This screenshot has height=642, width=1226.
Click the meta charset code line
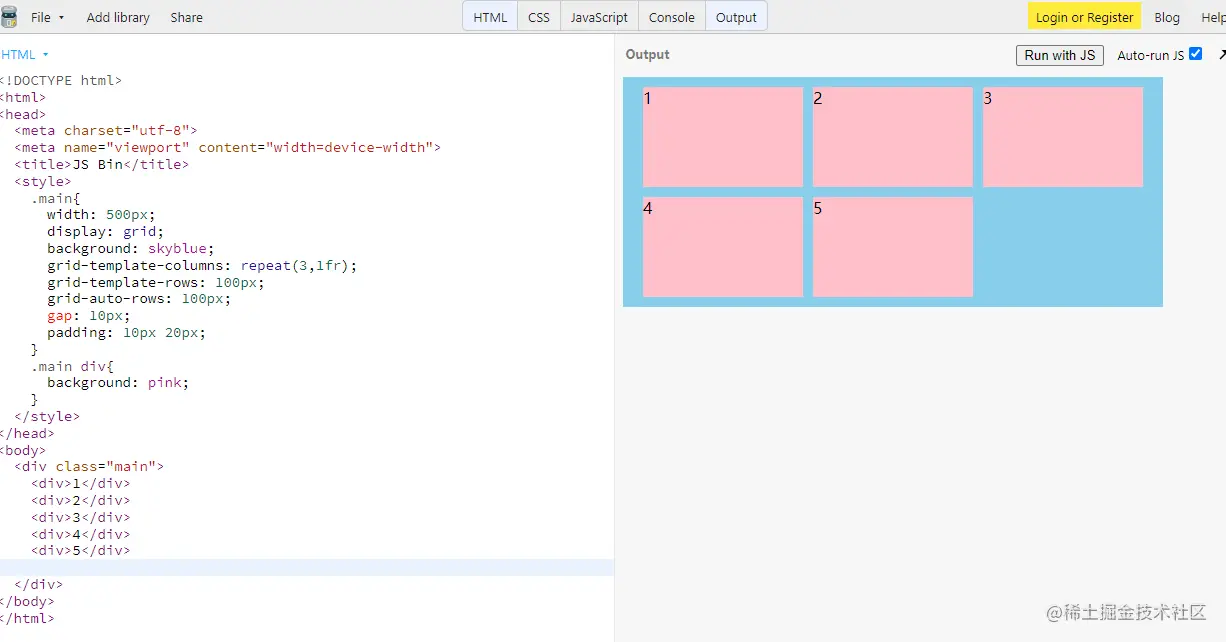(106, 130)
